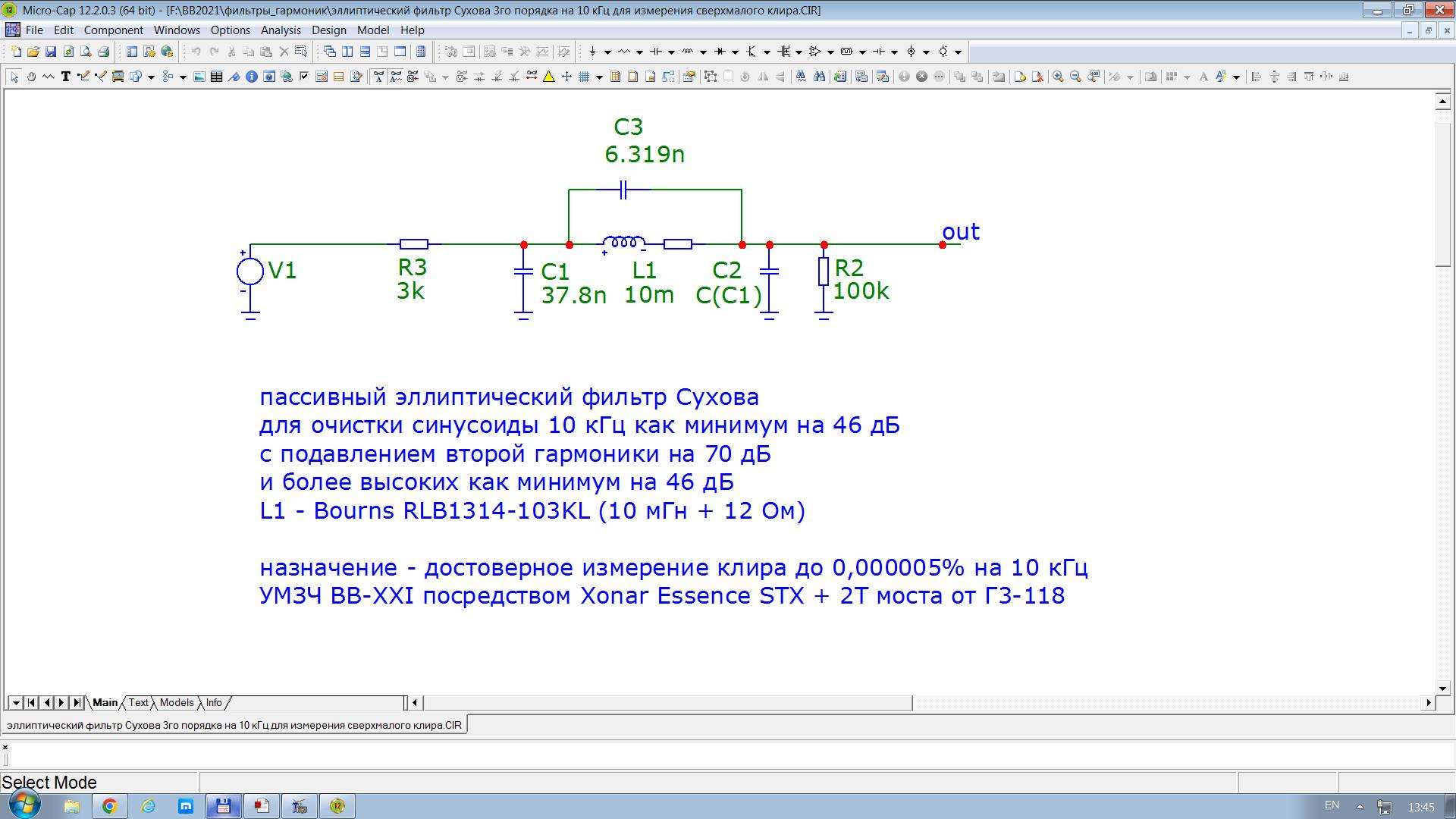The height and width of the screenshot is (819, 1456).
Task: Open the calculator icon
Action: 421,52
